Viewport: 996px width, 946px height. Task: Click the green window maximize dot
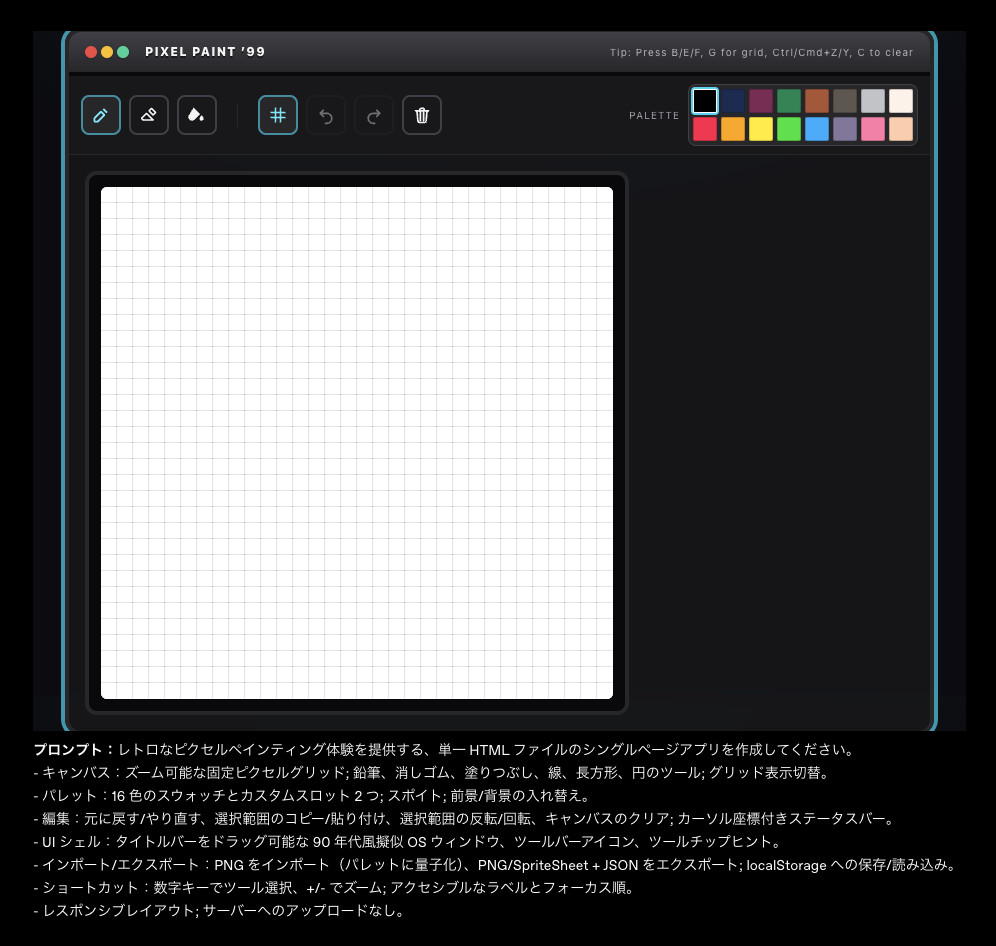tap(123, 52)
